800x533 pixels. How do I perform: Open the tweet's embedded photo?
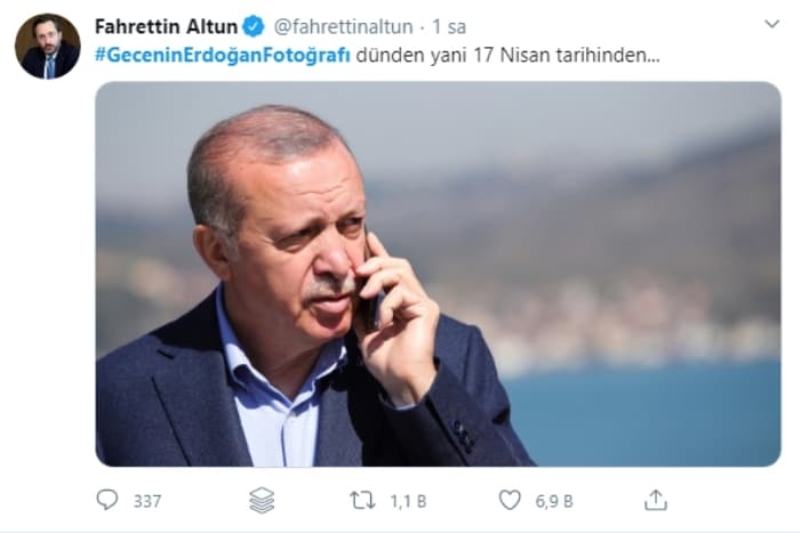pos(438,274)
